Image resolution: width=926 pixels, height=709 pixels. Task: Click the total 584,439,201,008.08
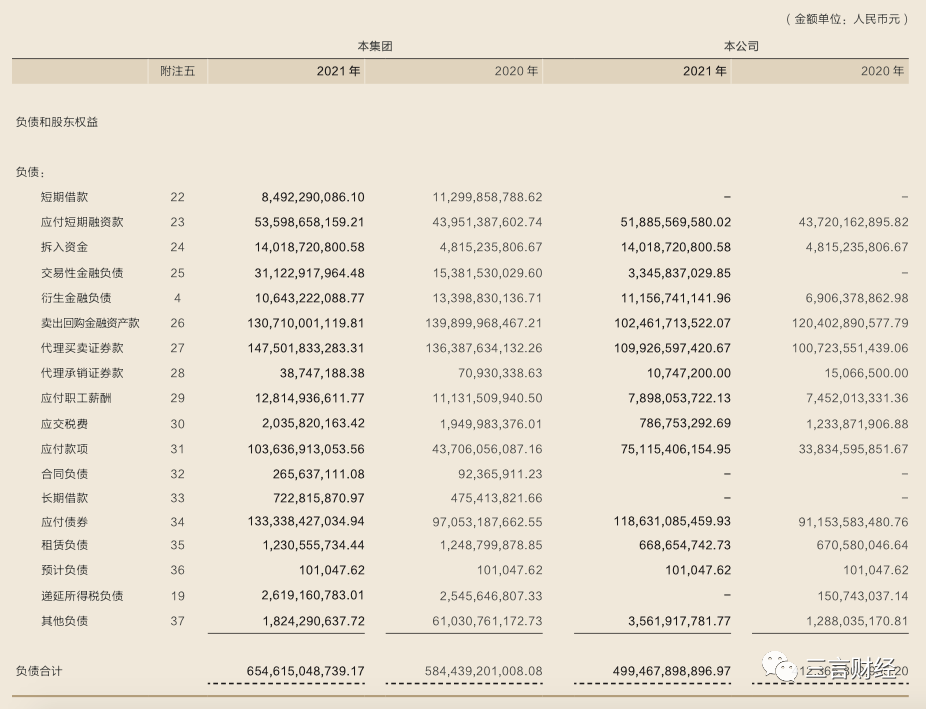(484, 671)
